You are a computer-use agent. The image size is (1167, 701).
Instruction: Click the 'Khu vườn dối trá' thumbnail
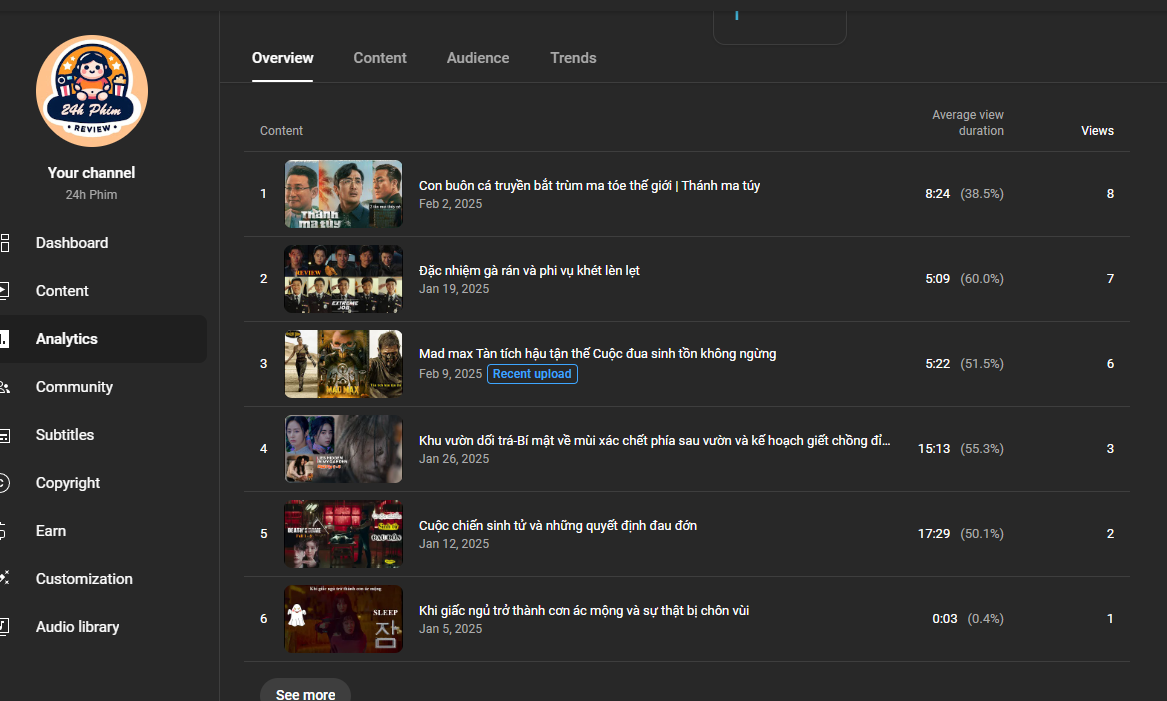click(343, 449)
